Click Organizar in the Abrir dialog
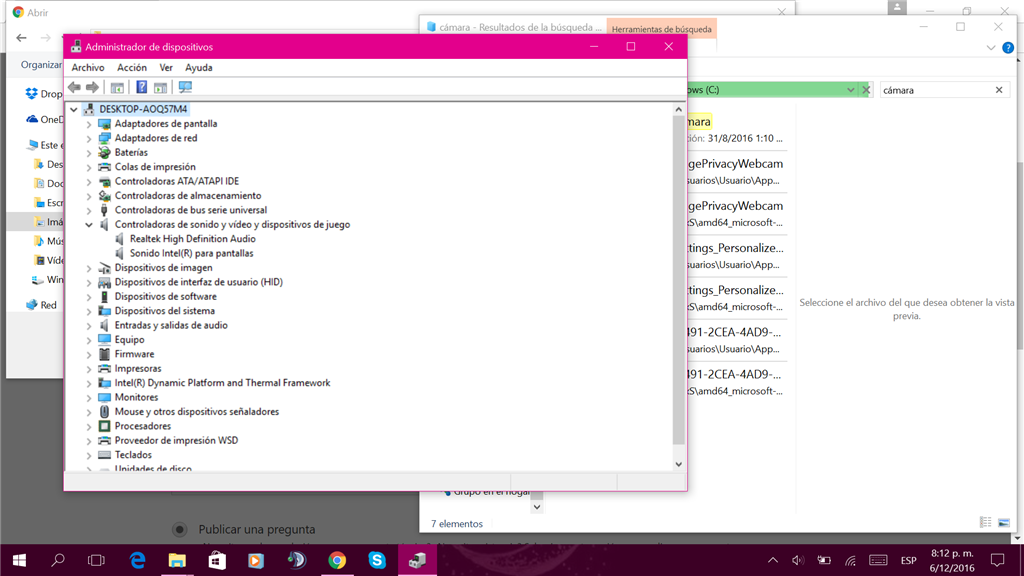The image size is (1024, 576). click(41, 65)
